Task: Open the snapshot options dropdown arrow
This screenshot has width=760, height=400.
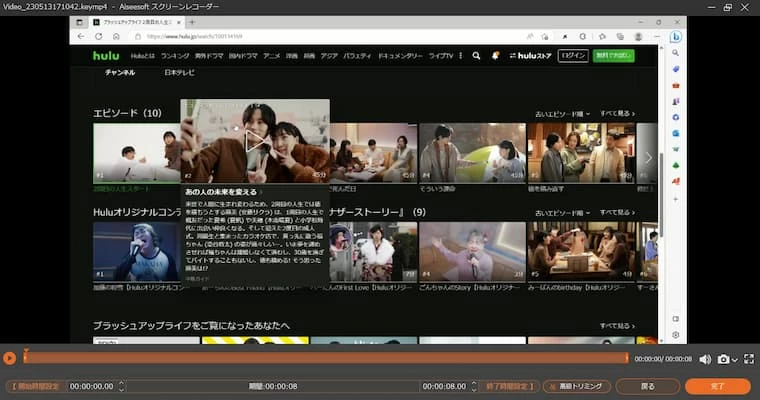Action: tap(733, 359)
